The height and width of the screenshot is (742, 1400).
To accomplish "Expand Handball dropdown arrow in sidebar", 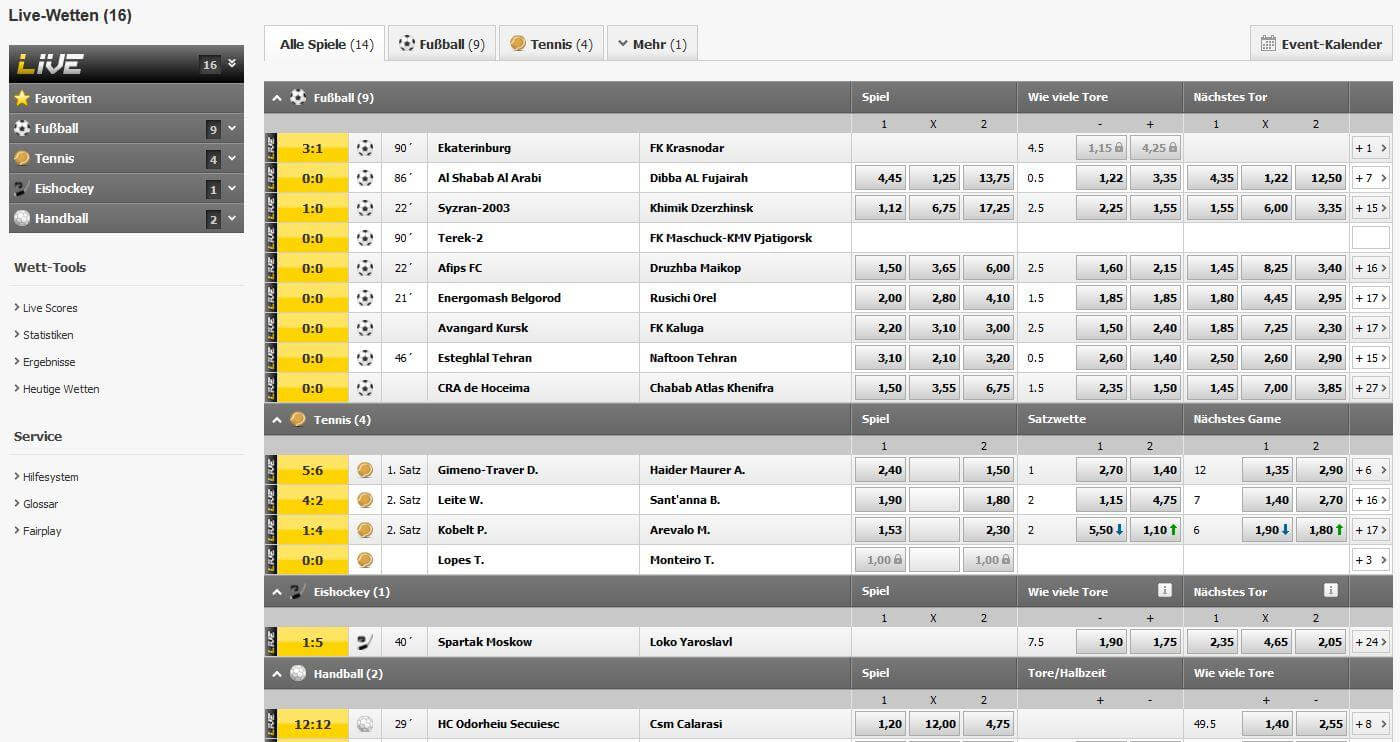I will [232, 218].
